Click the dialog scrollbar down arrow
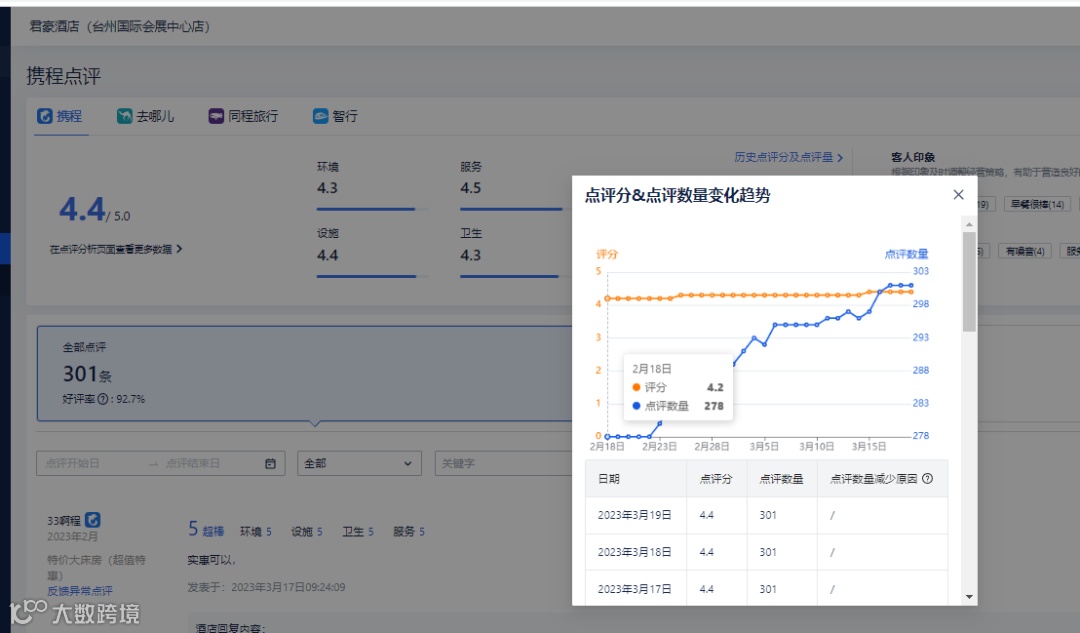1080x633 pixels. (x=969, y=597)
